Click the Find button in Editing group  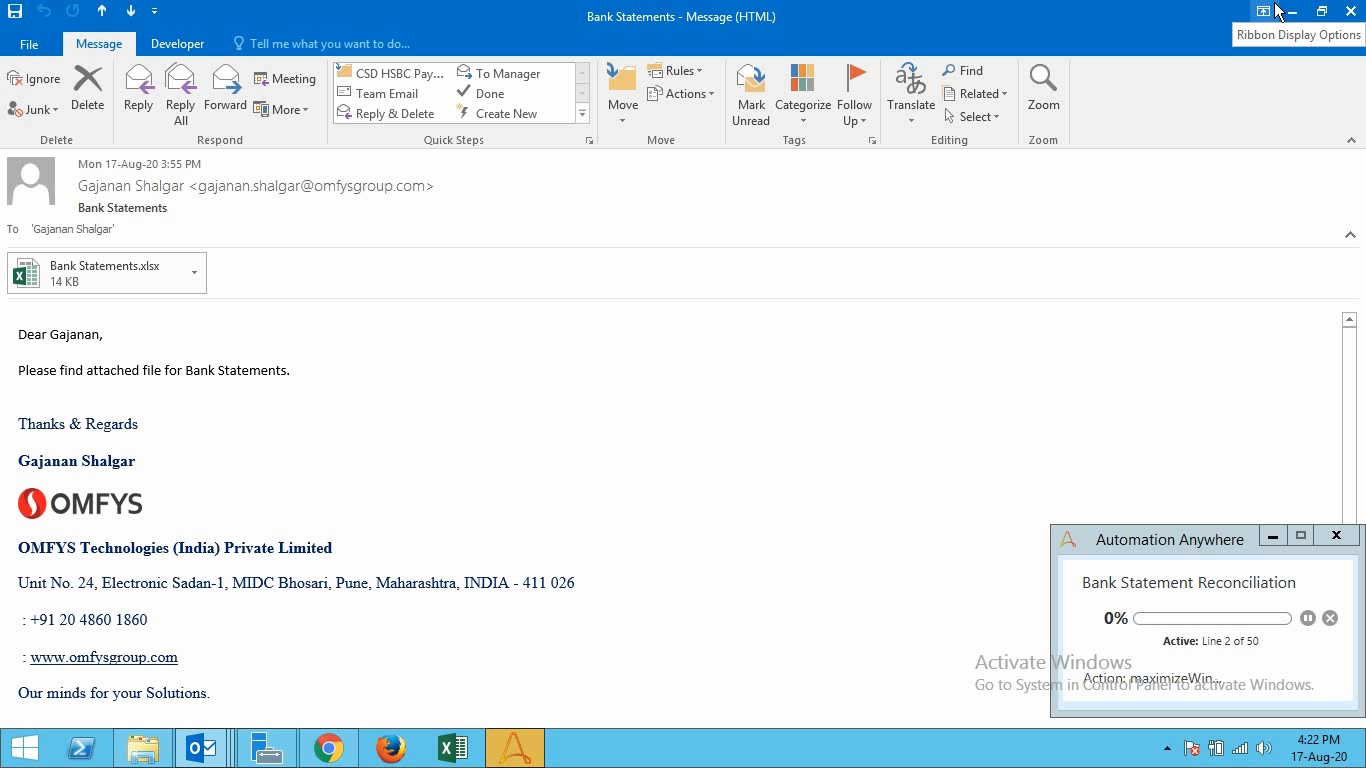click(963, 71)
